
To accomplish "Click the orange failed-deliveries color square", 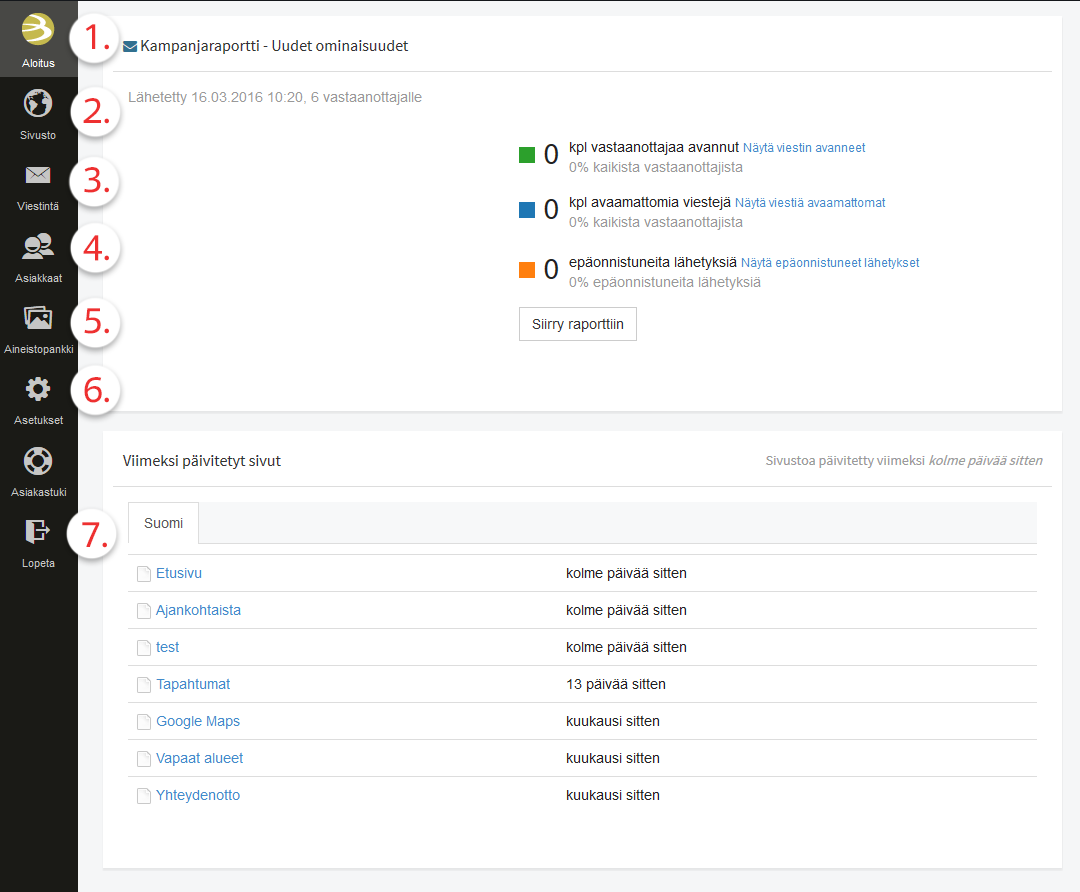I will tap(527, 270).
